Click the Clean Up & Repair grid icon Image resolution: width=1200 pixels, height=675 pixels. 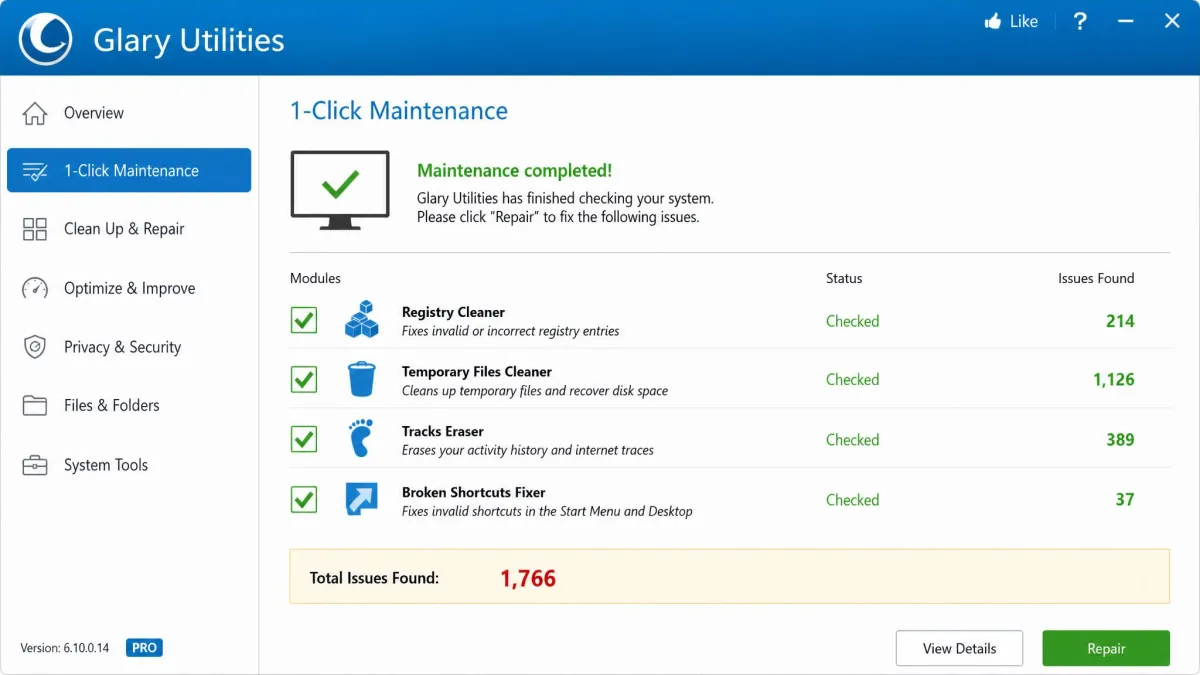pyautogui.click(x=35, y=229)
